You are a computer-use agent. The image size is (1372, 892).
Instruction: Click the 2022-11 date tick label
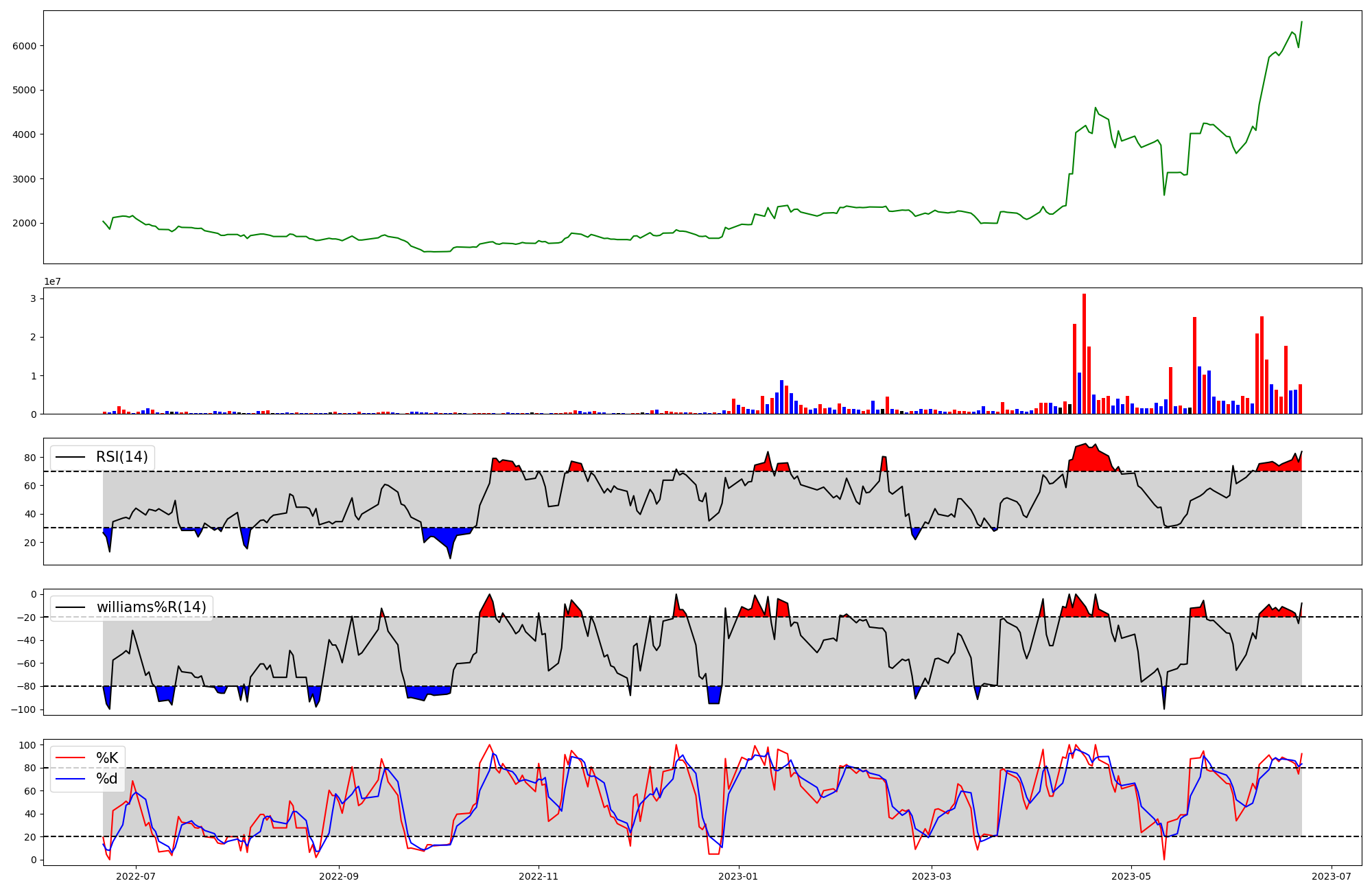coord(539,876)
